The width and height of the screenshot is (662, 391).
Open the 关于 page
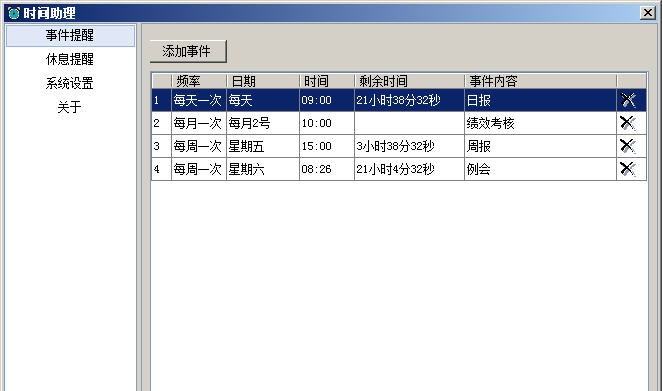pos(71,107)
